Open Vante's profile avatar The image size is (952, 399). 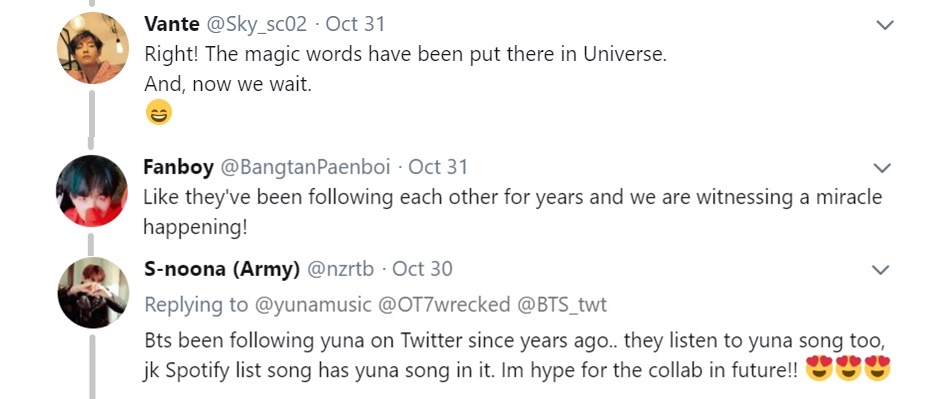[93, 48]
